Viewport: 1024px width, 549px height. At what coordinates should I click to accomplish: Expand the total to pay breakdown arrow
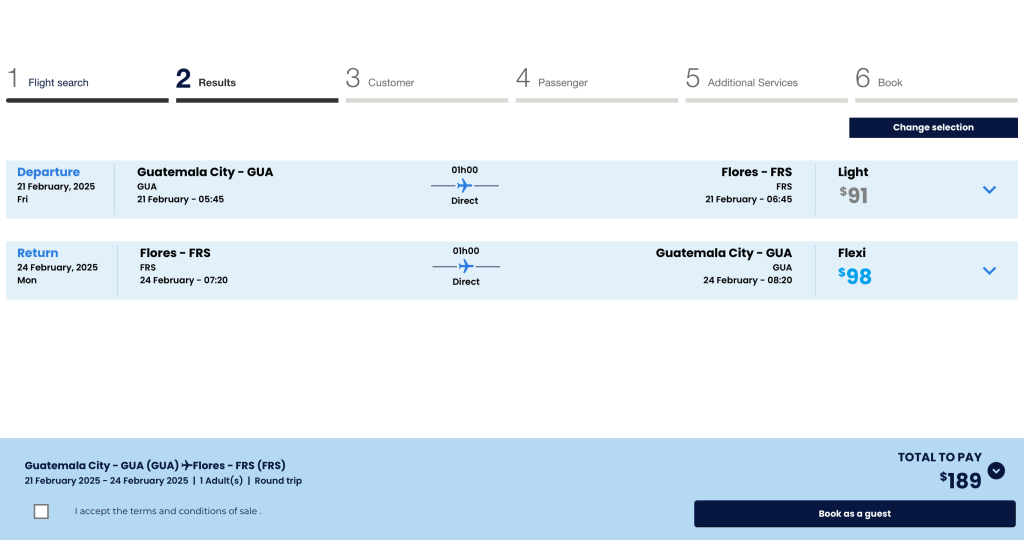click(x=996, y=471)
